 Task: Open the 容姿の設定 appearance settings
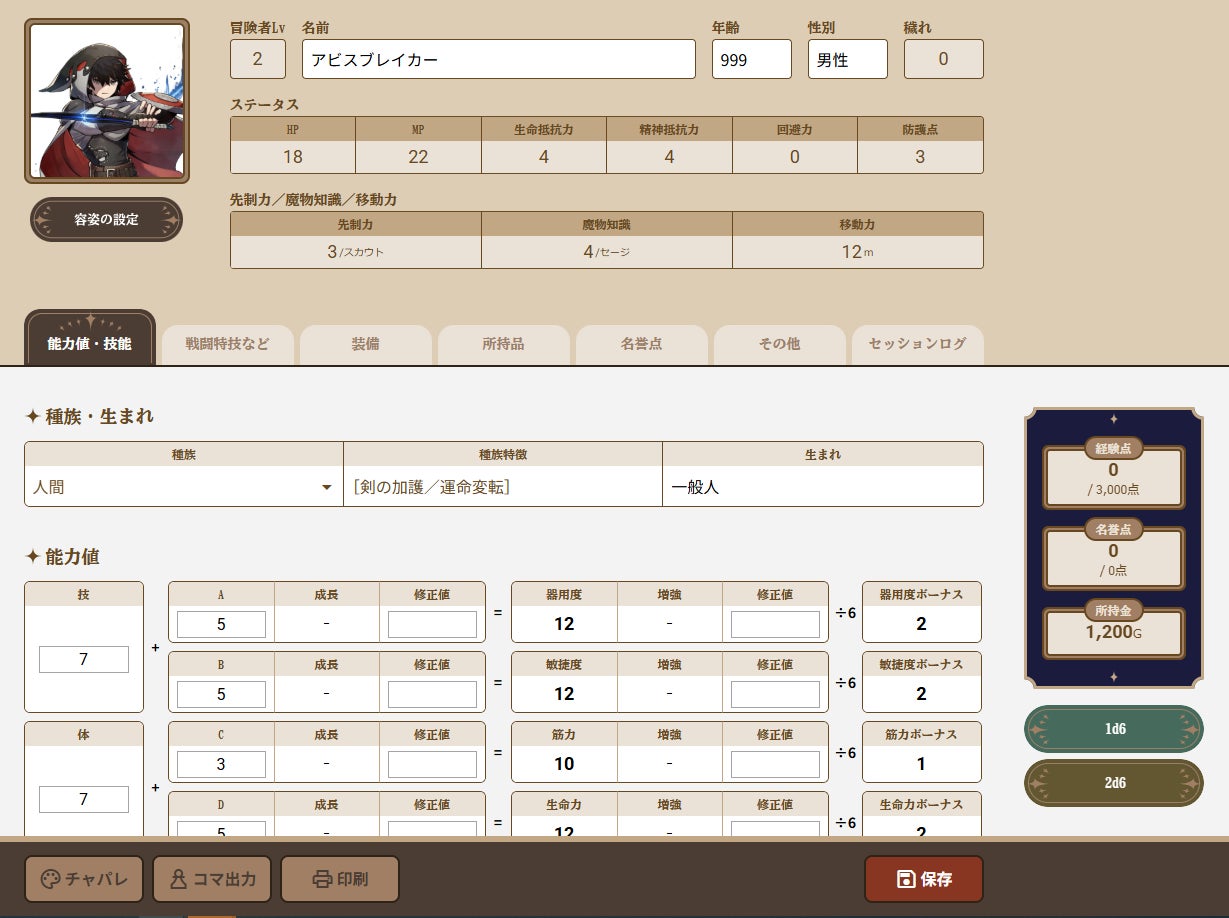coord(106,219)
